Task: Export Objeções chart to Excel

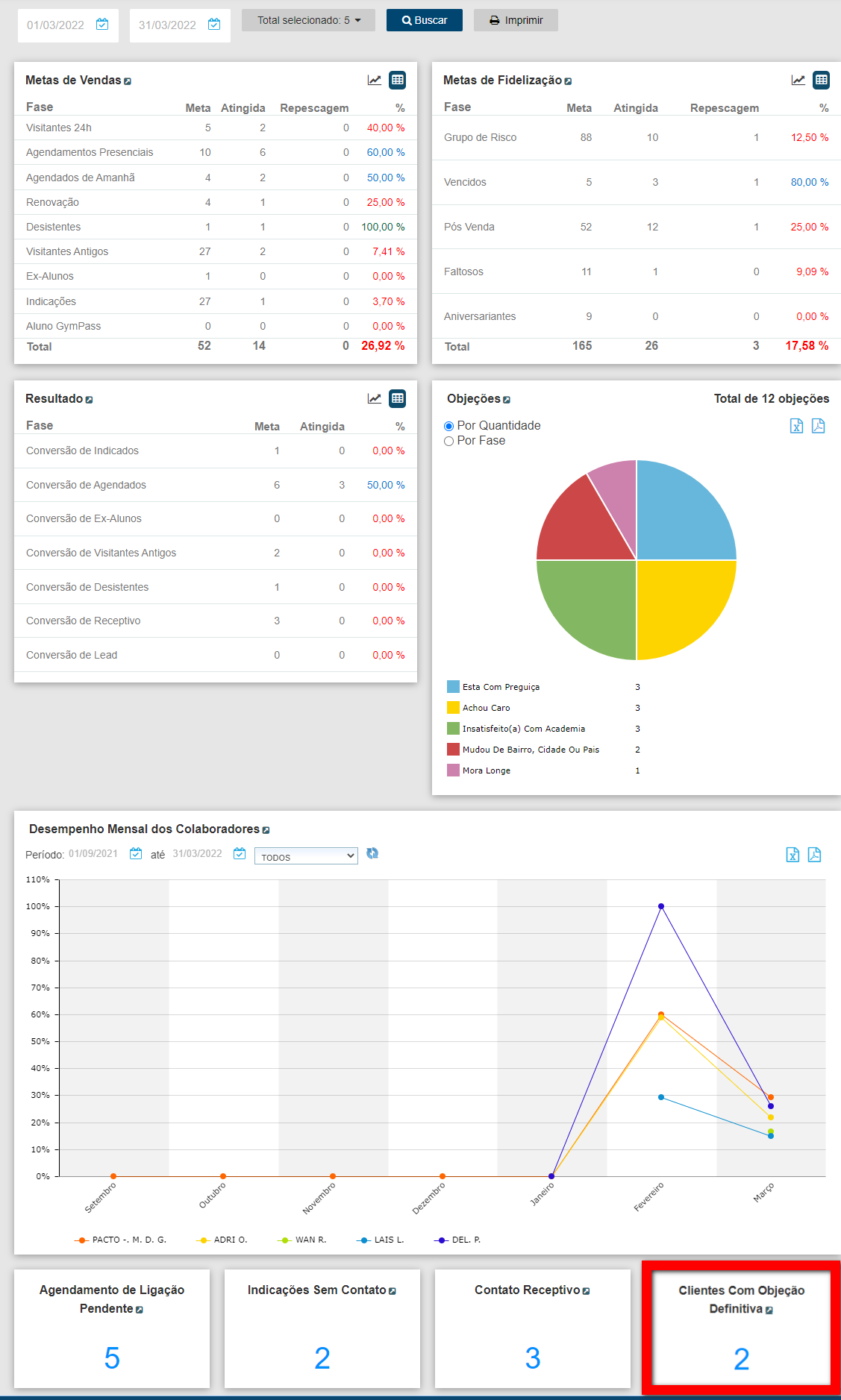Action: point(796,426)
